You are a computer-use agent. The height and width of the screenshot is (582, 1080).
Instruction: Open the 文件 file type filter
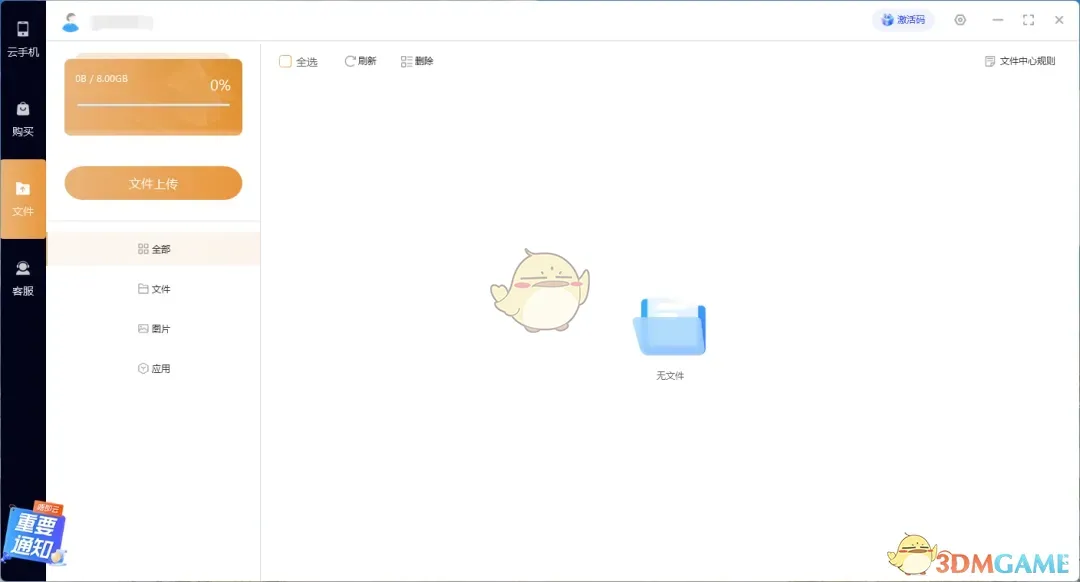(155, 288)
